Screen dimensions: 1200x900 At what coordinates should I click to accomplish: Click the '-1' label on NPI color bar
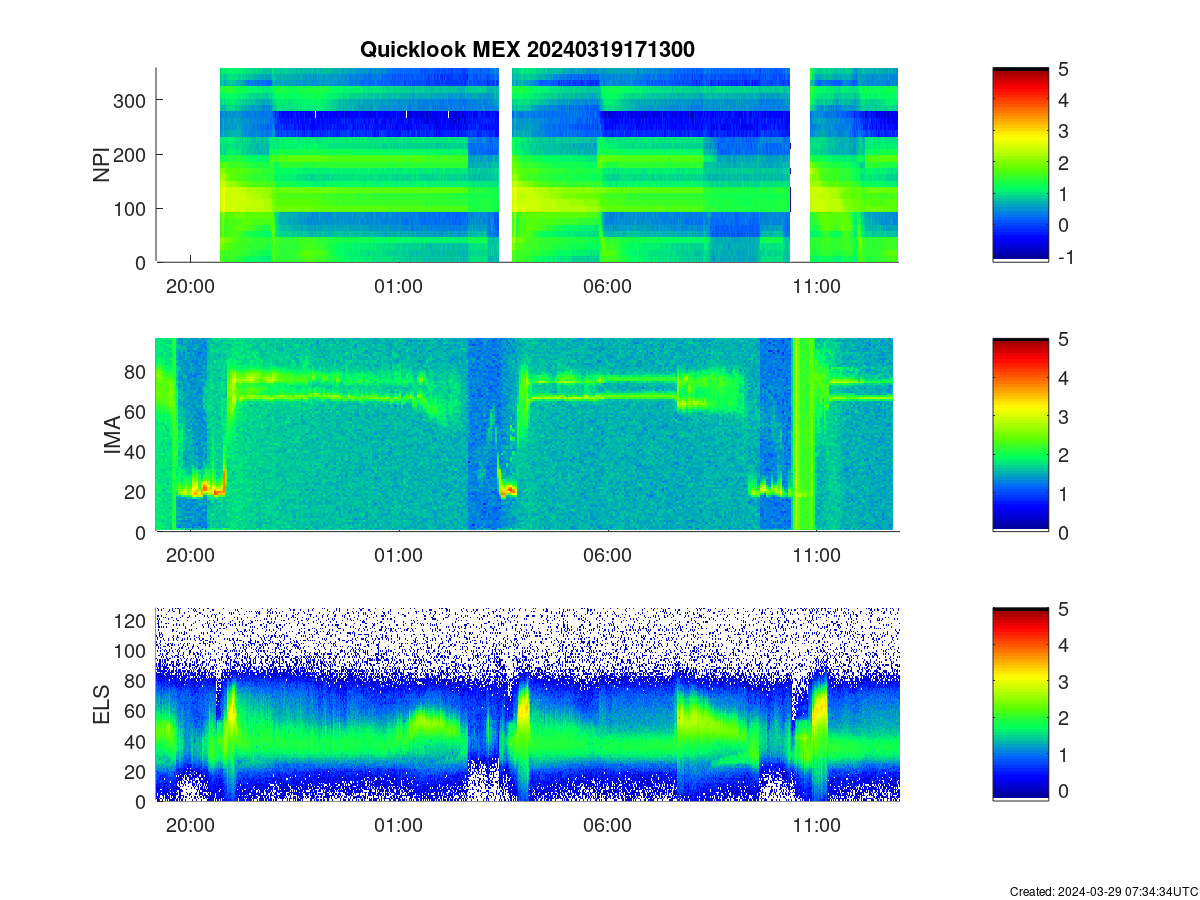point(1064,257)
